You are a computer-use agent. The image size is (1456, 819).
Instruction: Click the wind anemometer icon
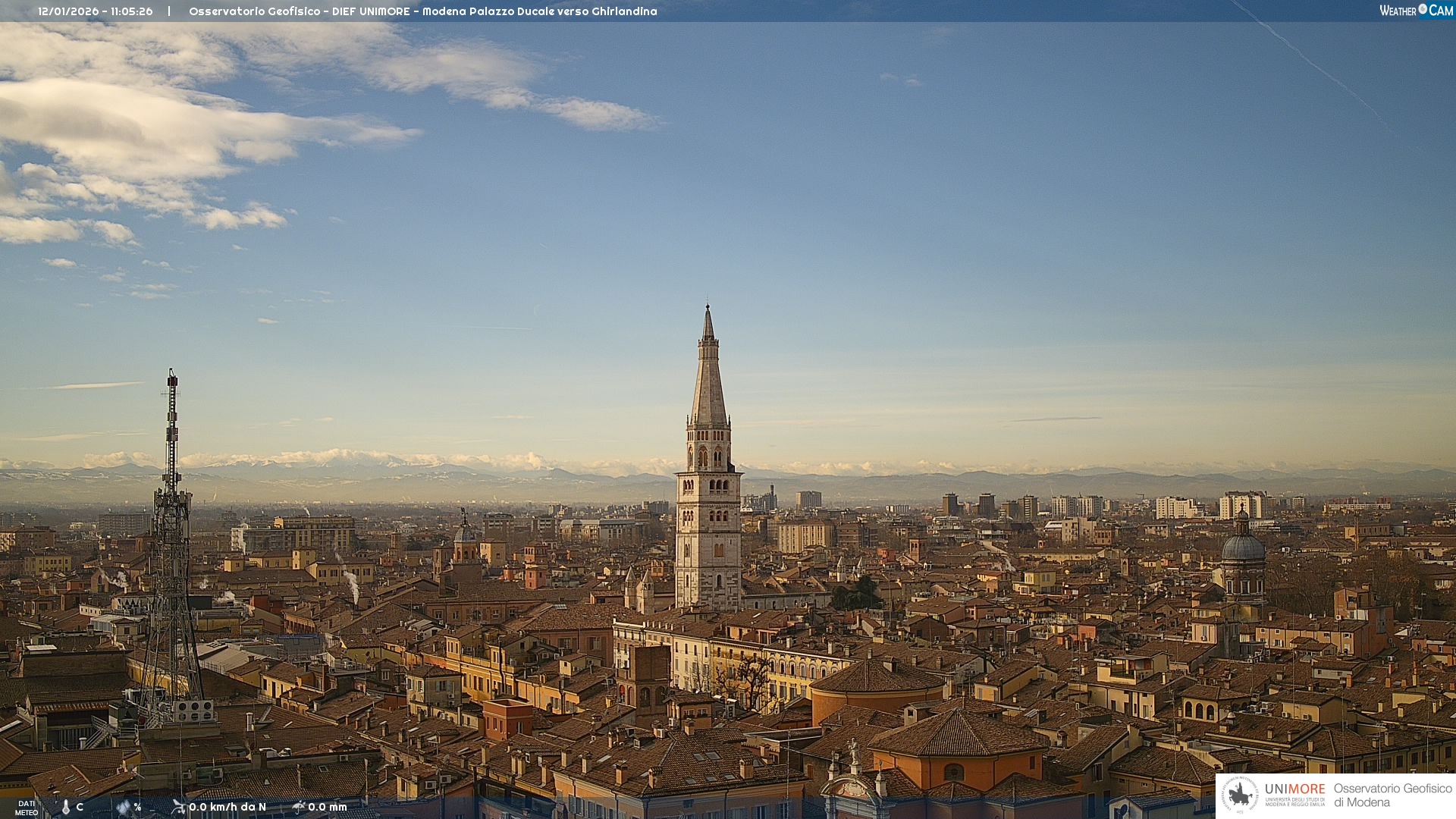[x=178, y=807]
